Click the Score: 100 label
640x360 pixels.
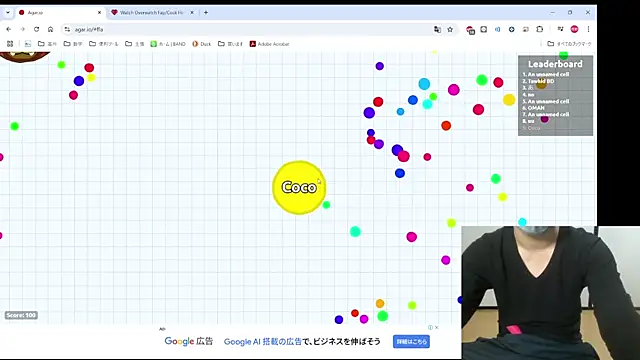click(21, 315)
